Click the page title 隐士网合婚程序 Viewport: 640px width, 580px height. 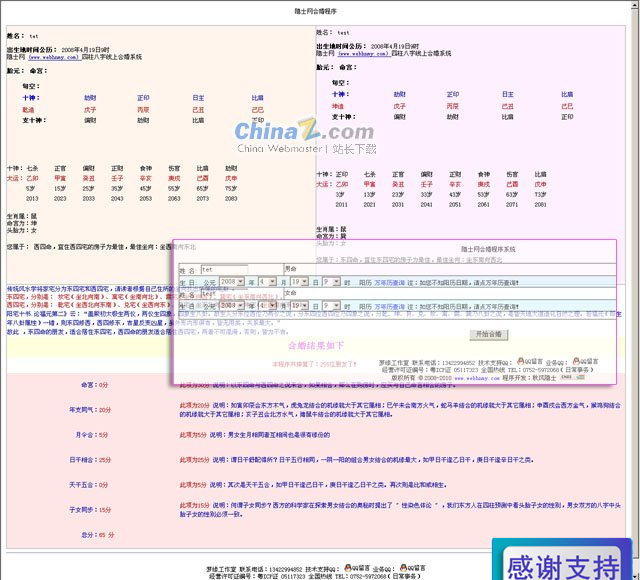click(316, 11)
